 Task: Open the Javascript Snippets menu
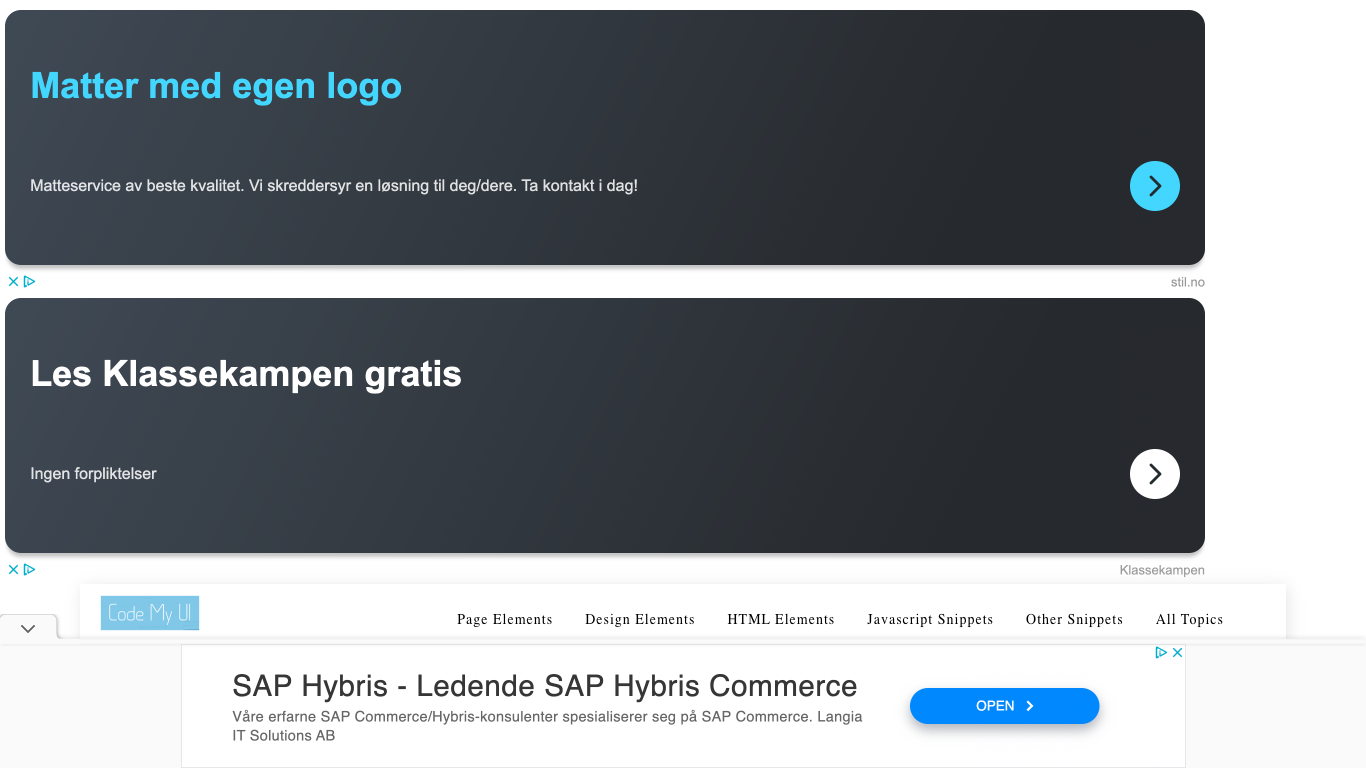point(930,619)
